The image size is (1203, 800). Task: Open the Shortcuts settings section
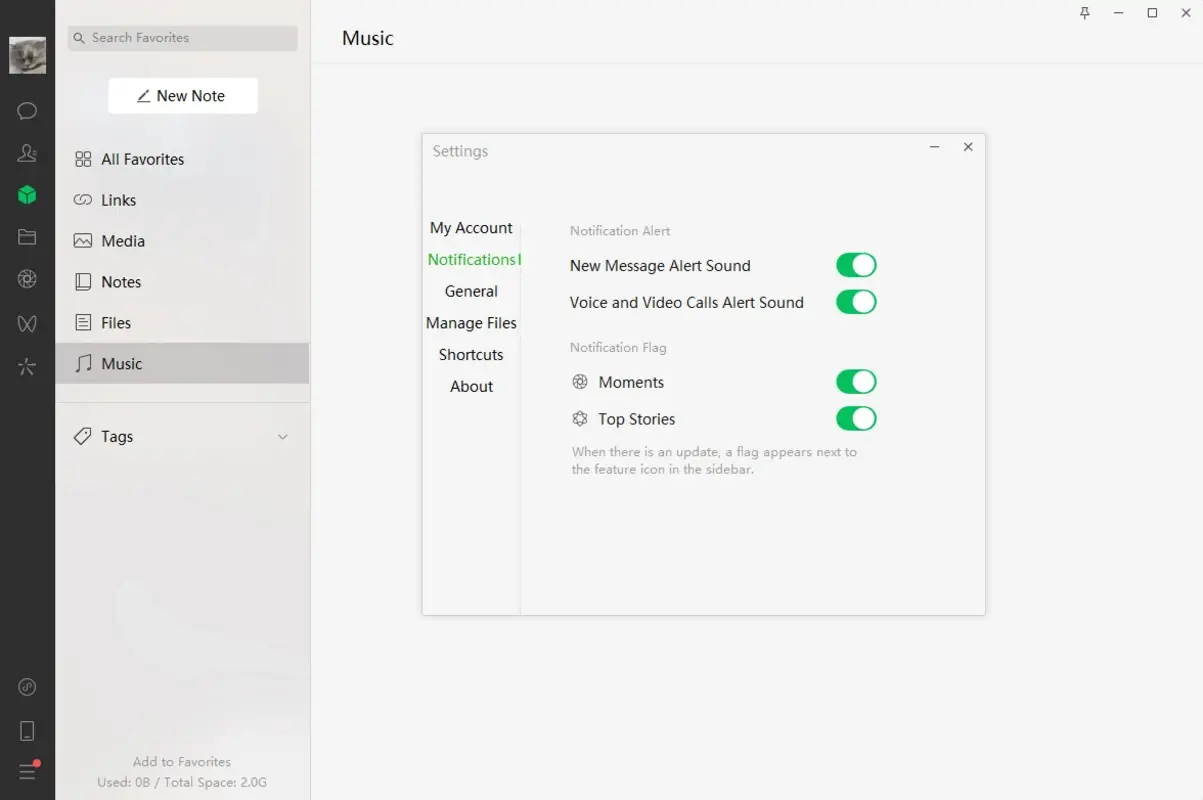pyautogui.click(x=470, y=354)
